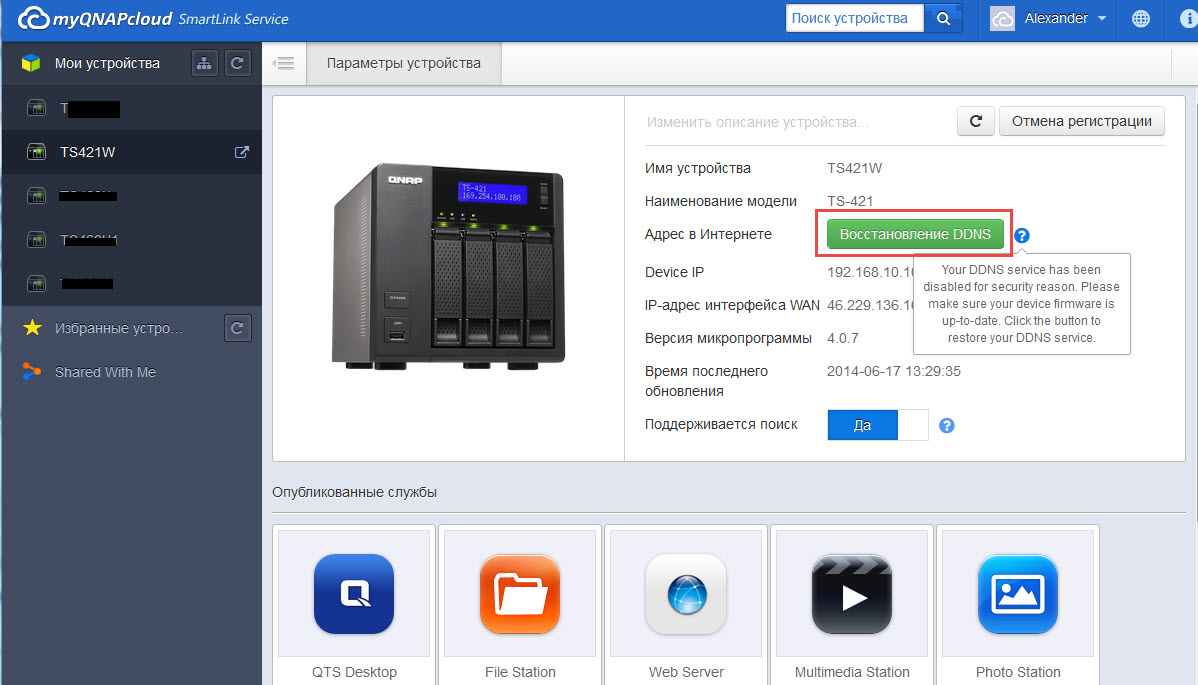The image size is (1198, 685).
Task: Click the cloud avatar icon beside Alexander
Action: 1002,18
